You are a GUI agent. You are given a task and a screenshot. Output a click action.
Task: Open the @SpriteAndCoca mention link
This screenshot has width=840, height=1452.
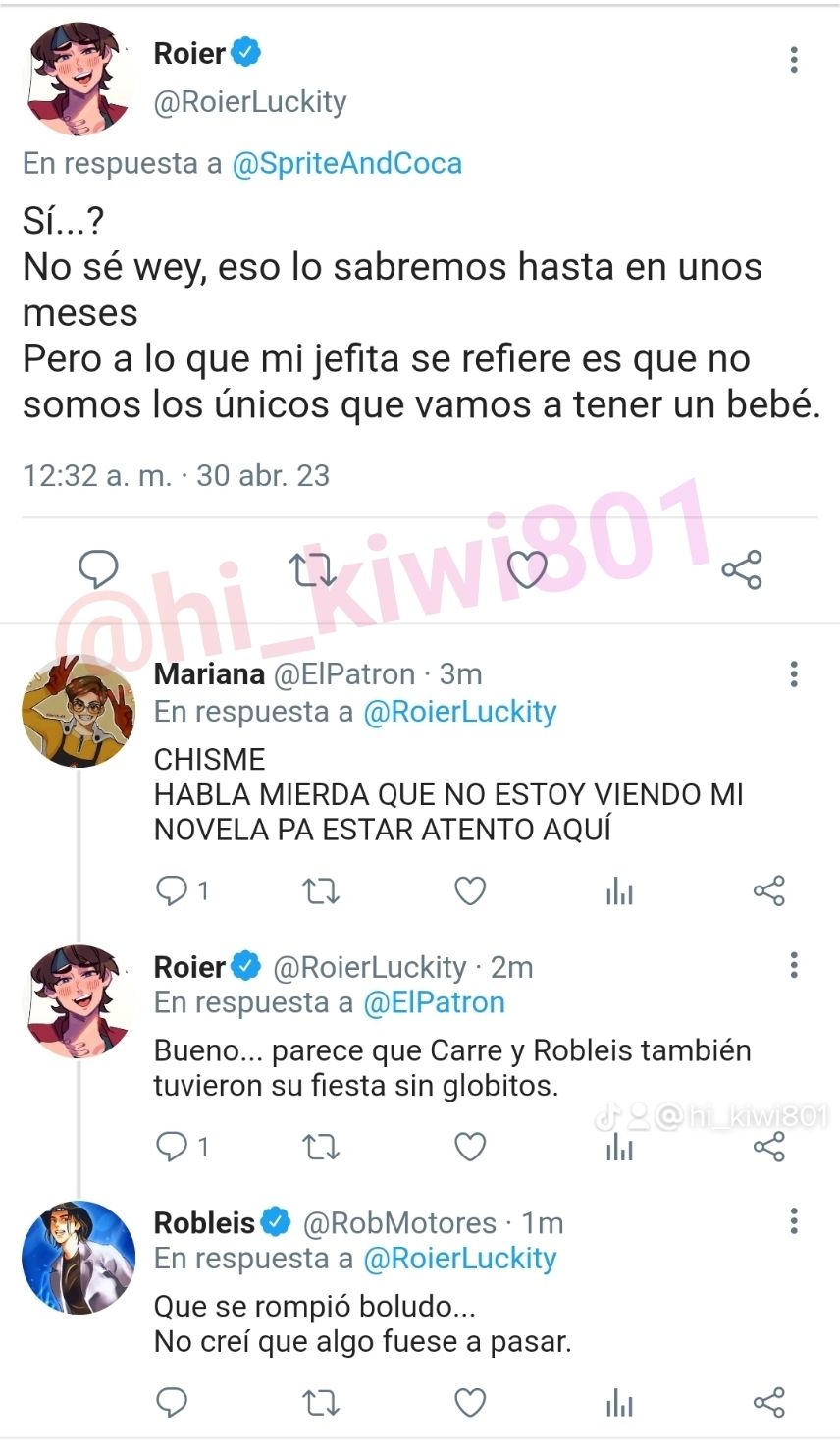click(346, 163)
